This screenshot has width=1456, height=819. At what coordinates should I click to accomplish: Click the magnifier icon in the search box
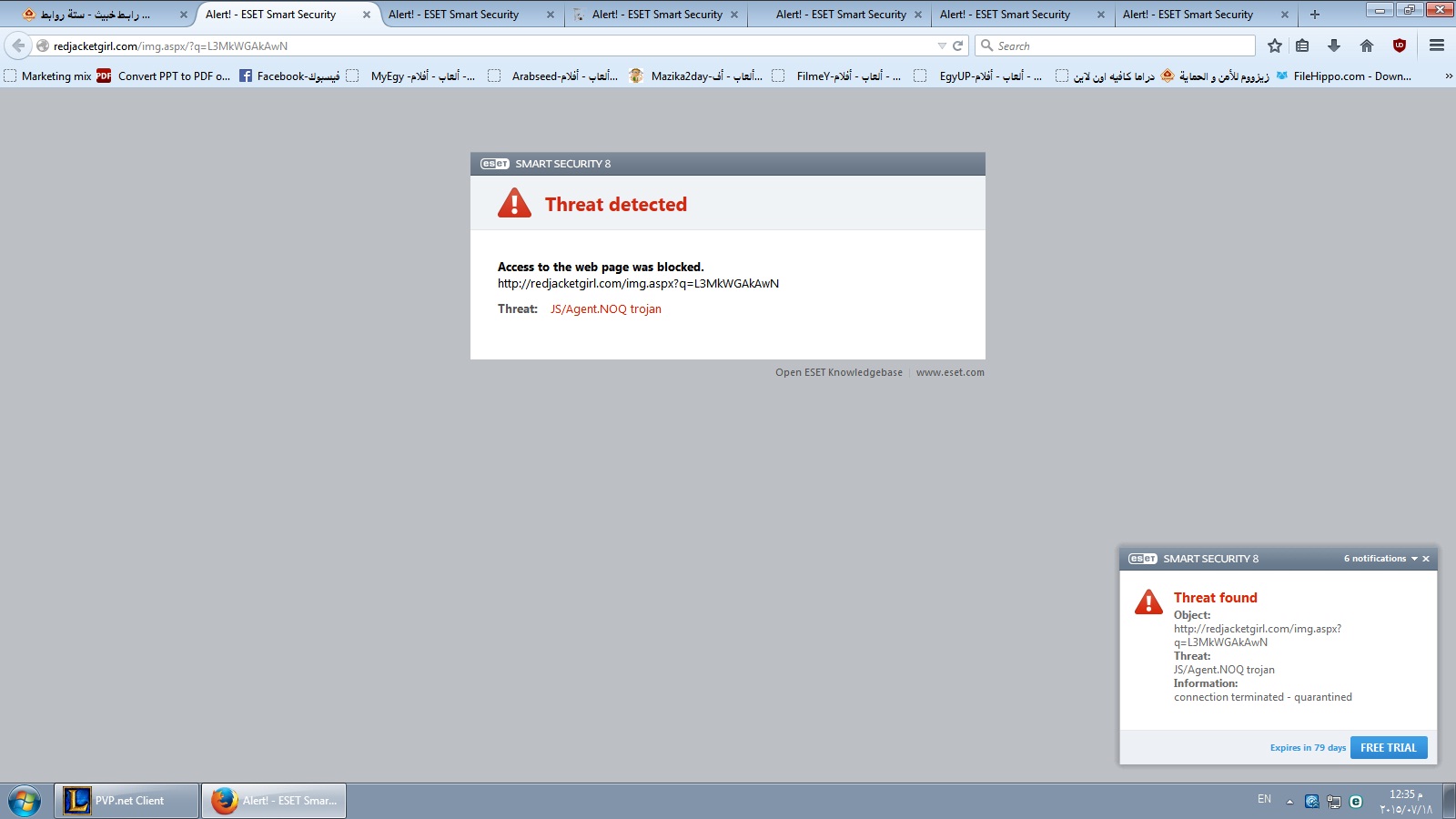[x=986, y=45]
